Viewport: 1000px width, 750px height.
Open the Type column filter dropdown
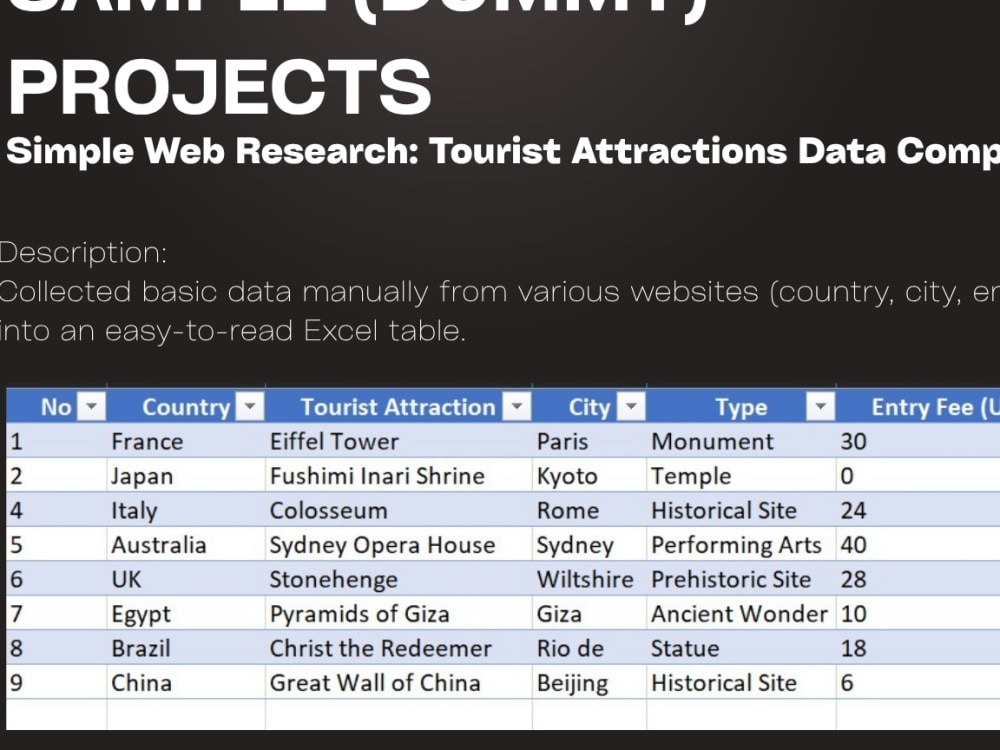tap(820, 406)
